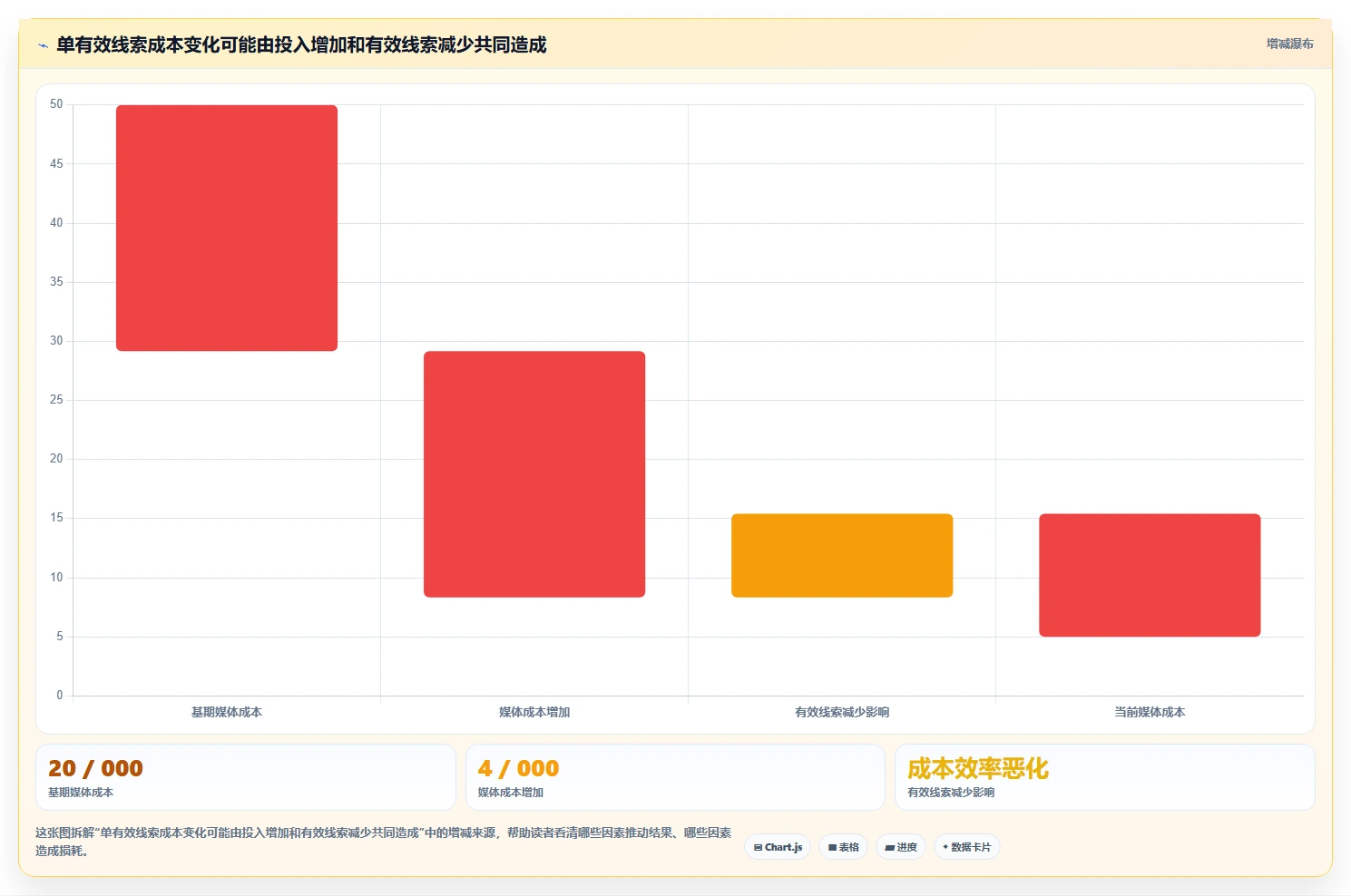1351x896 pixels.
Task: Click the 进度 tag
Action: [x=901, y=847]
